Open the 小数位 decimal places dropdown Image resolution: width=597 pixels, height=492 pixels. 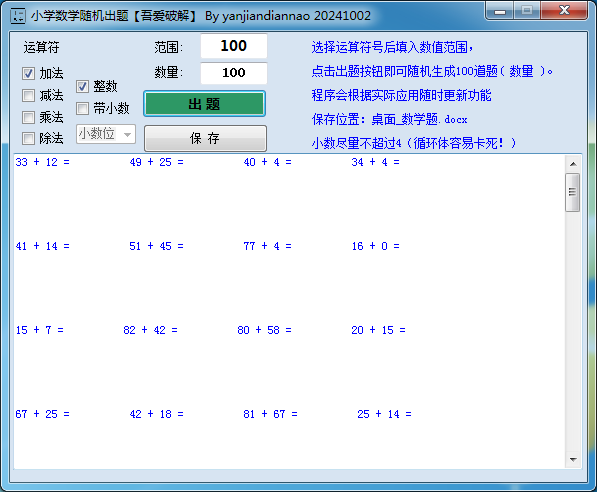pyautogui.click(x=106, y=134)
